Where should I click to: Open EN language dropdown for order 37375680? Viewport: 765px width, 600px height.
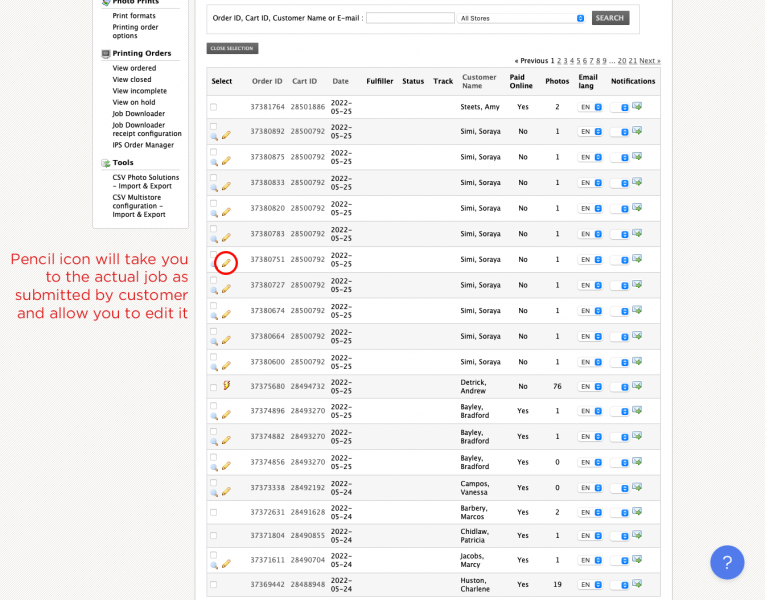[x=590, y=386]
